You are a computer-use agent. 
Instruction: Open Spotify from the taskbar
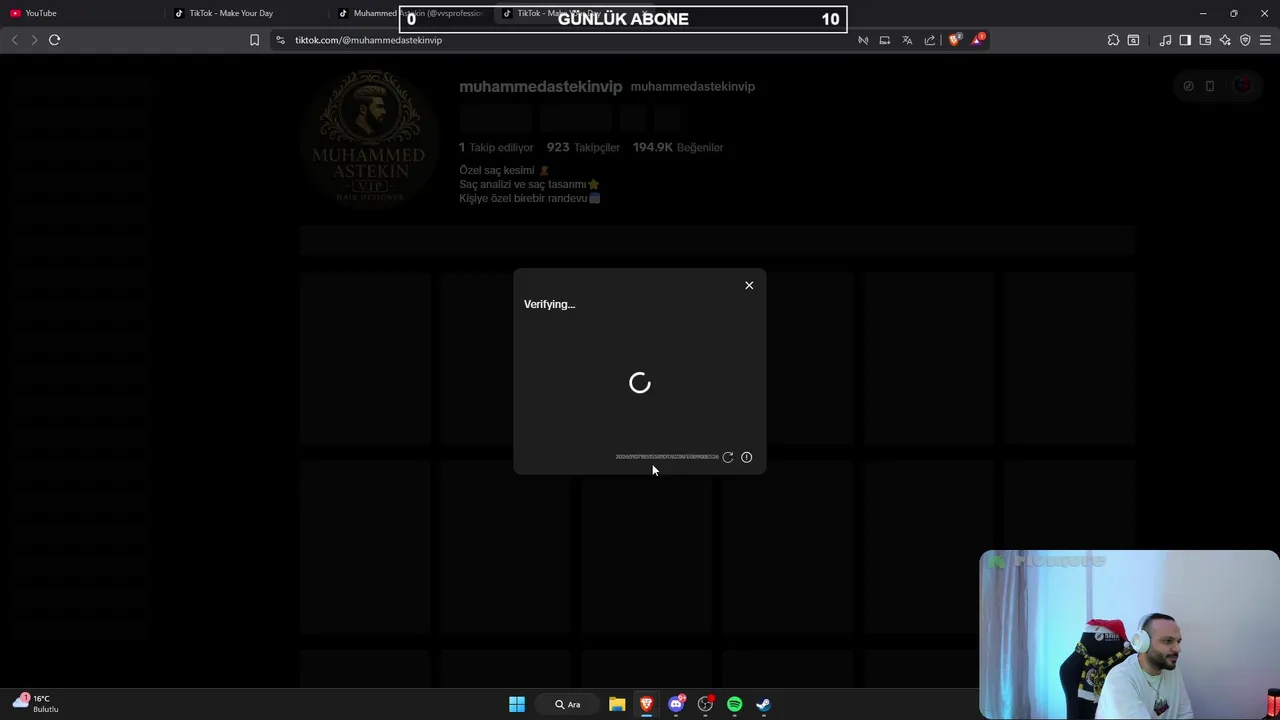(x=735, y=704)
